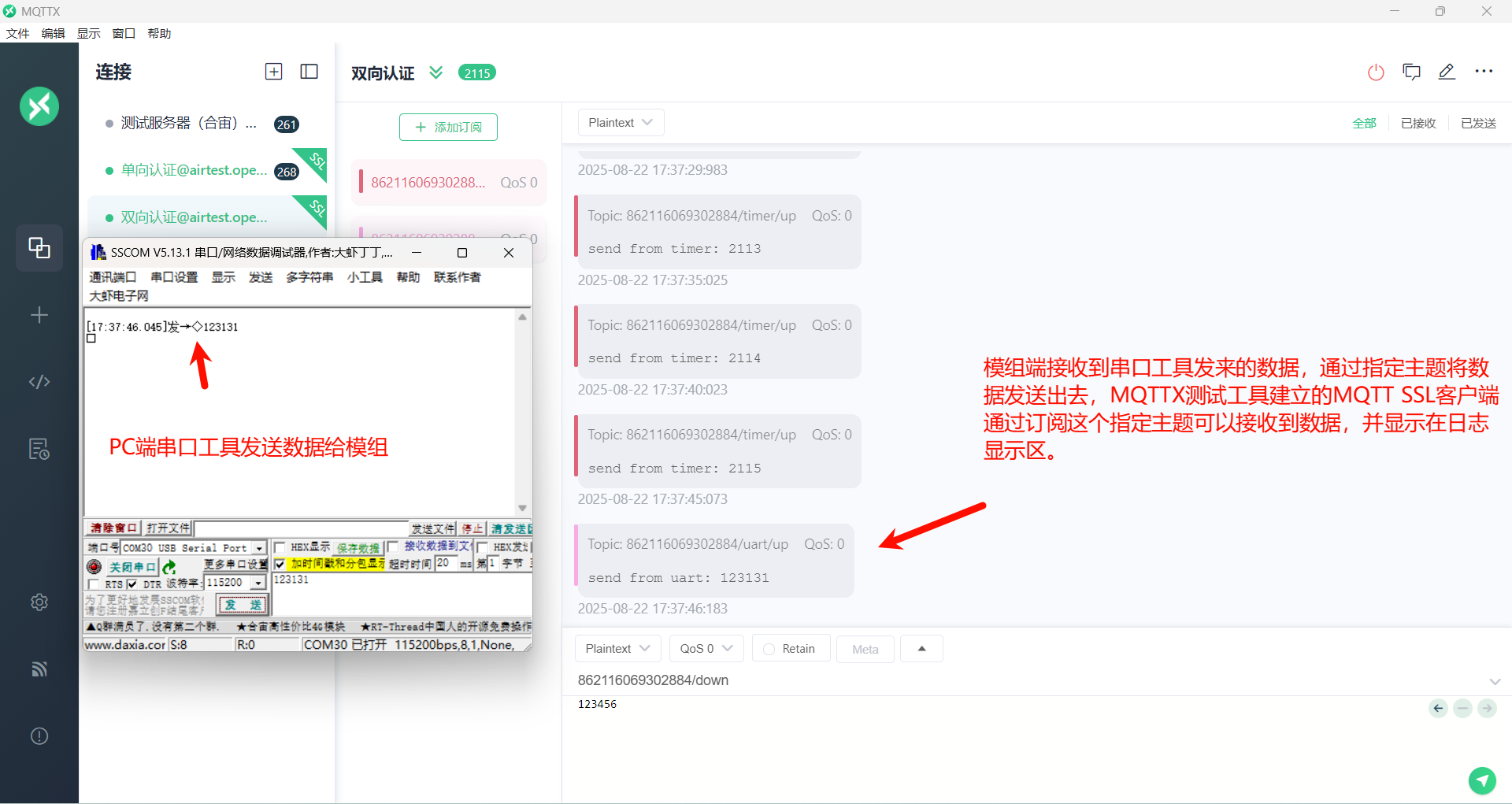1512x804 pixels.
Task: Click the 261 unread badge for 测试服务器
Action: coord(287,124)
